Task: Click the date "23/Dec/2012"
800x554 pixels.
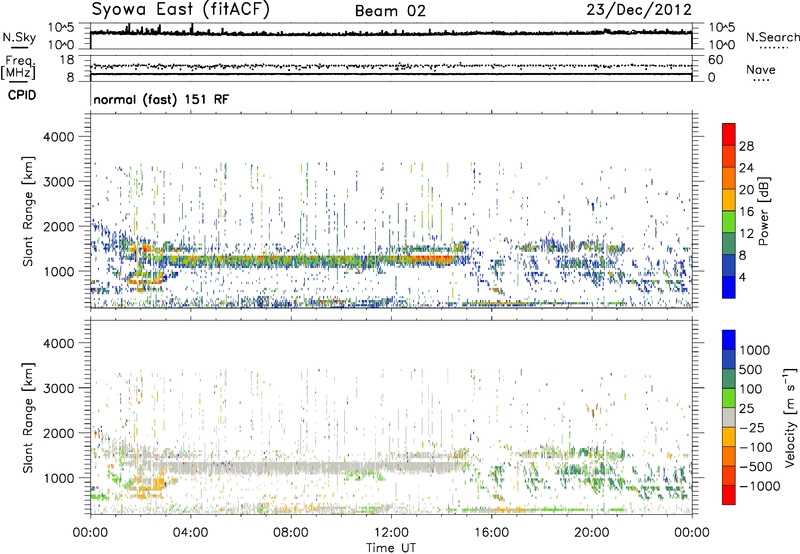Action: 639,10
